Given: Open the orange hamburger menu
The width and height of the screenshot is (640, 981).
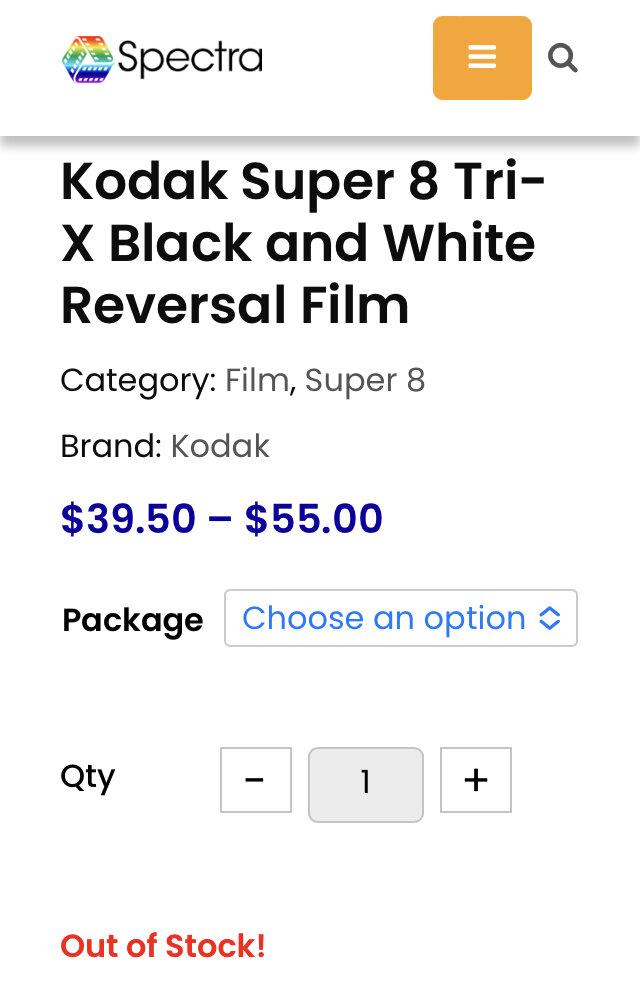Looking at the screenshot, I should click(x=482, y=58).
